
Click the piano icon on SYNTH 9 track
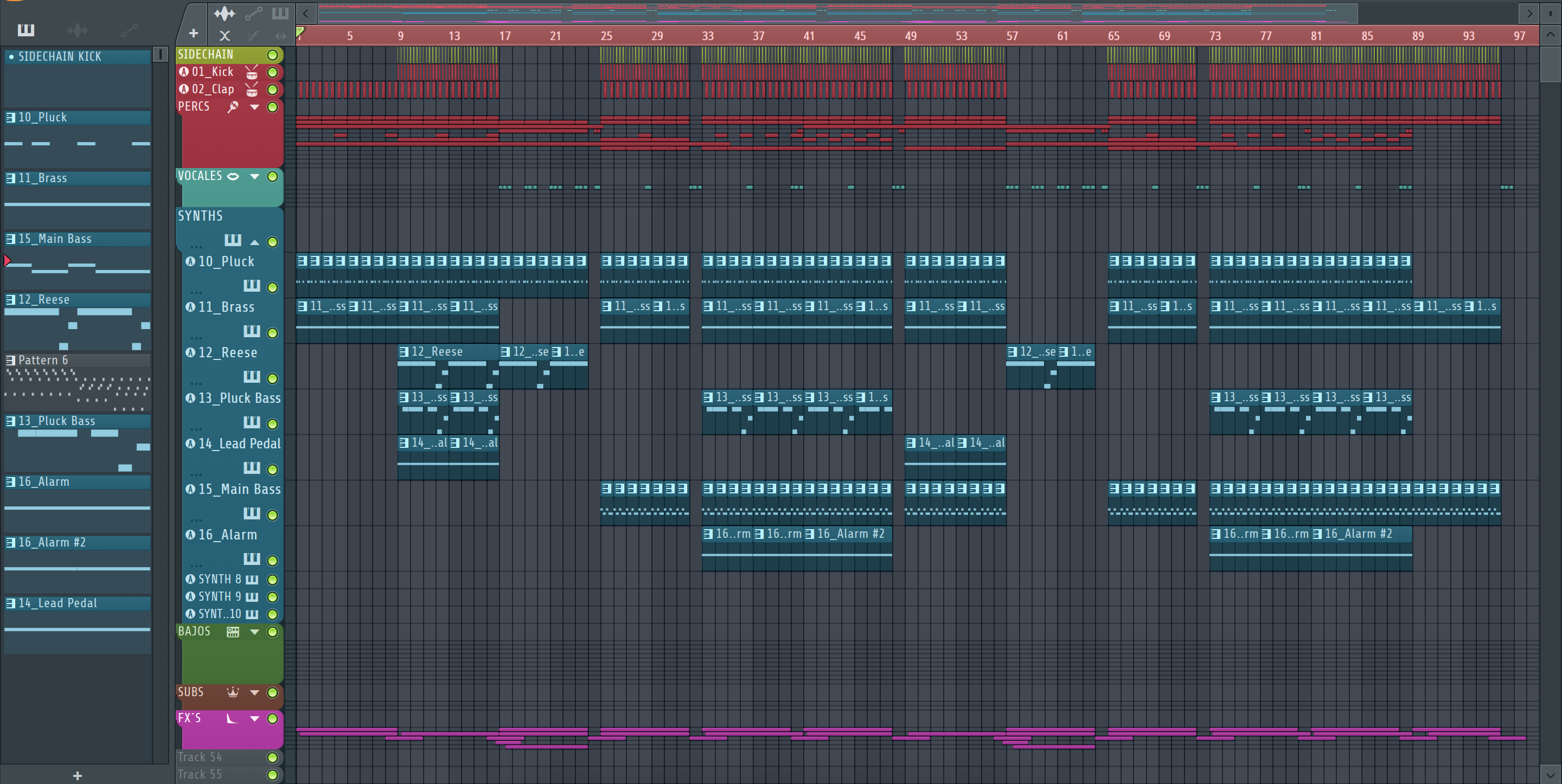tap(252, 596)
